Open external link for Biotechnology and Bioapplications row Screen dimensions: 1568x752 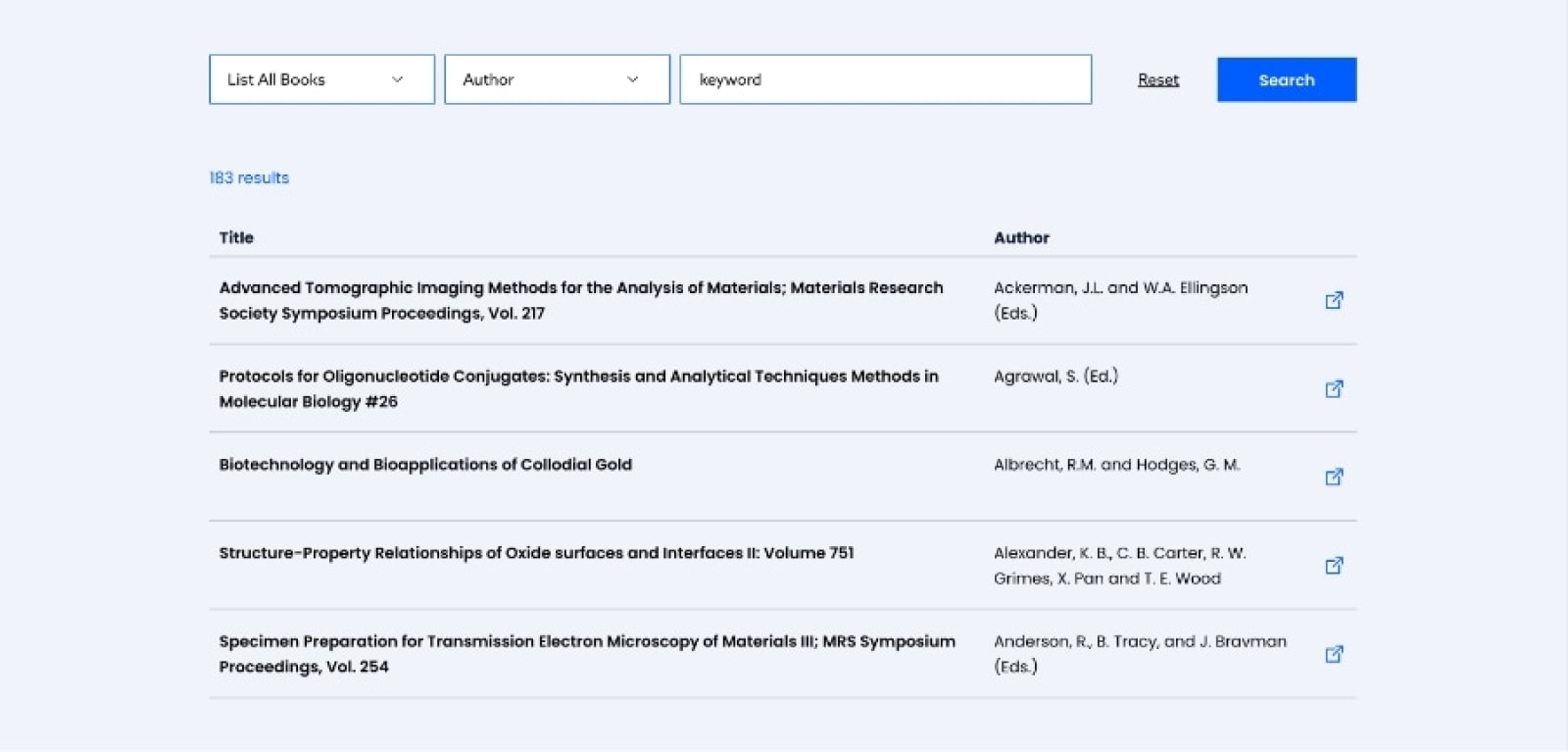pyautogui.click(x=1334, y=476)
